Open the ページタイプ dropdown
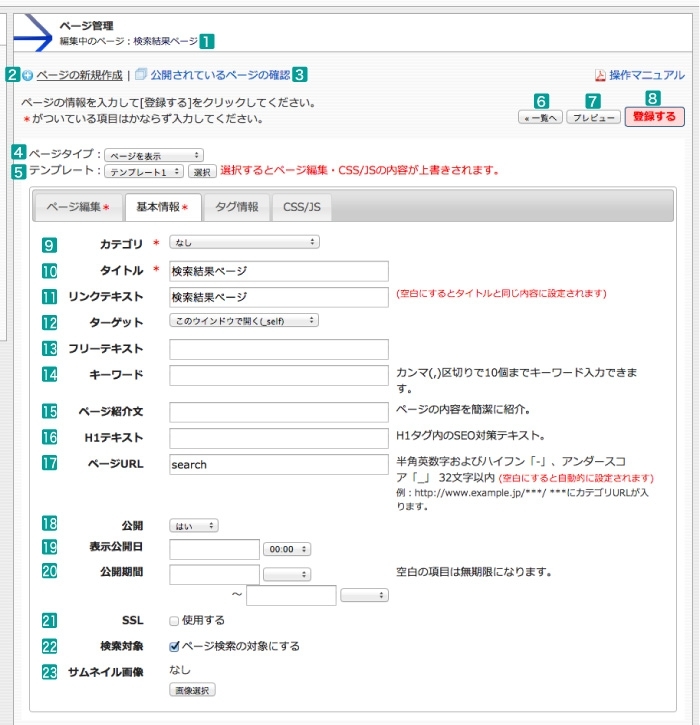 click(x=154, y=155)
